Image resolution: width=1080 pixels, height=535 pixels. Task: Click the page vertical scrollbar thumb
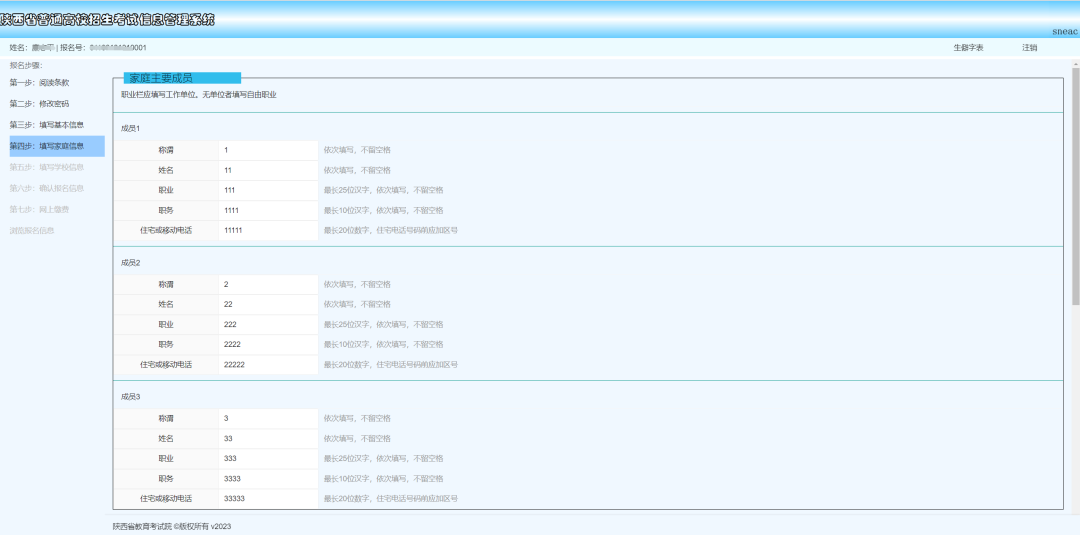point(1076,186)
